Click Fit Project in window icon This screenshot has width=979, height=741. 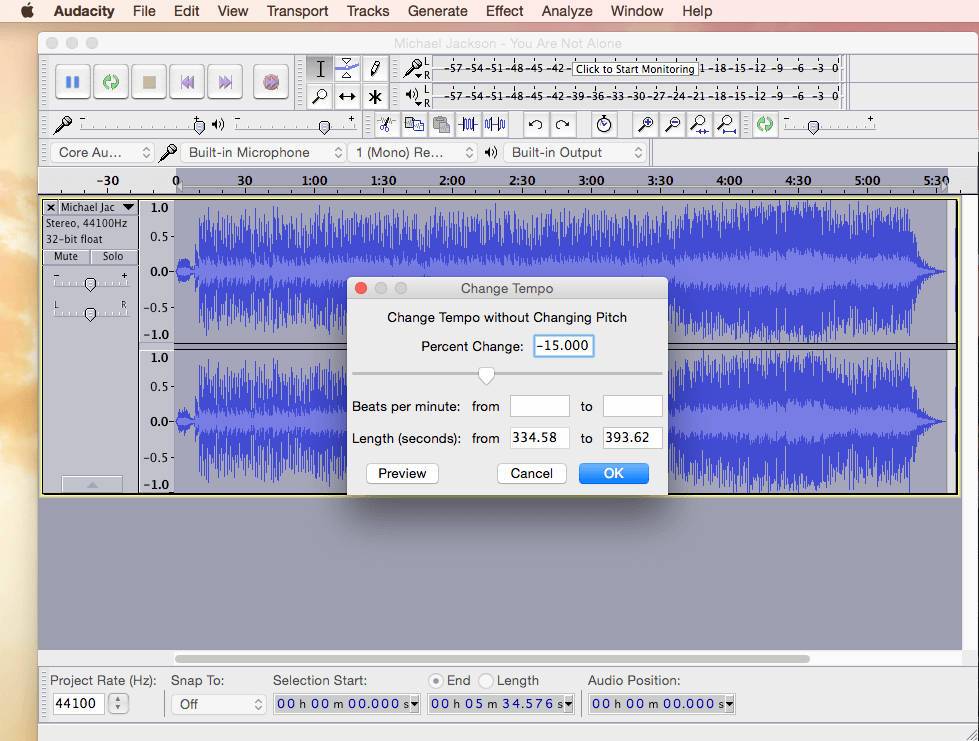pyautogui.click(x=727, y=125)
